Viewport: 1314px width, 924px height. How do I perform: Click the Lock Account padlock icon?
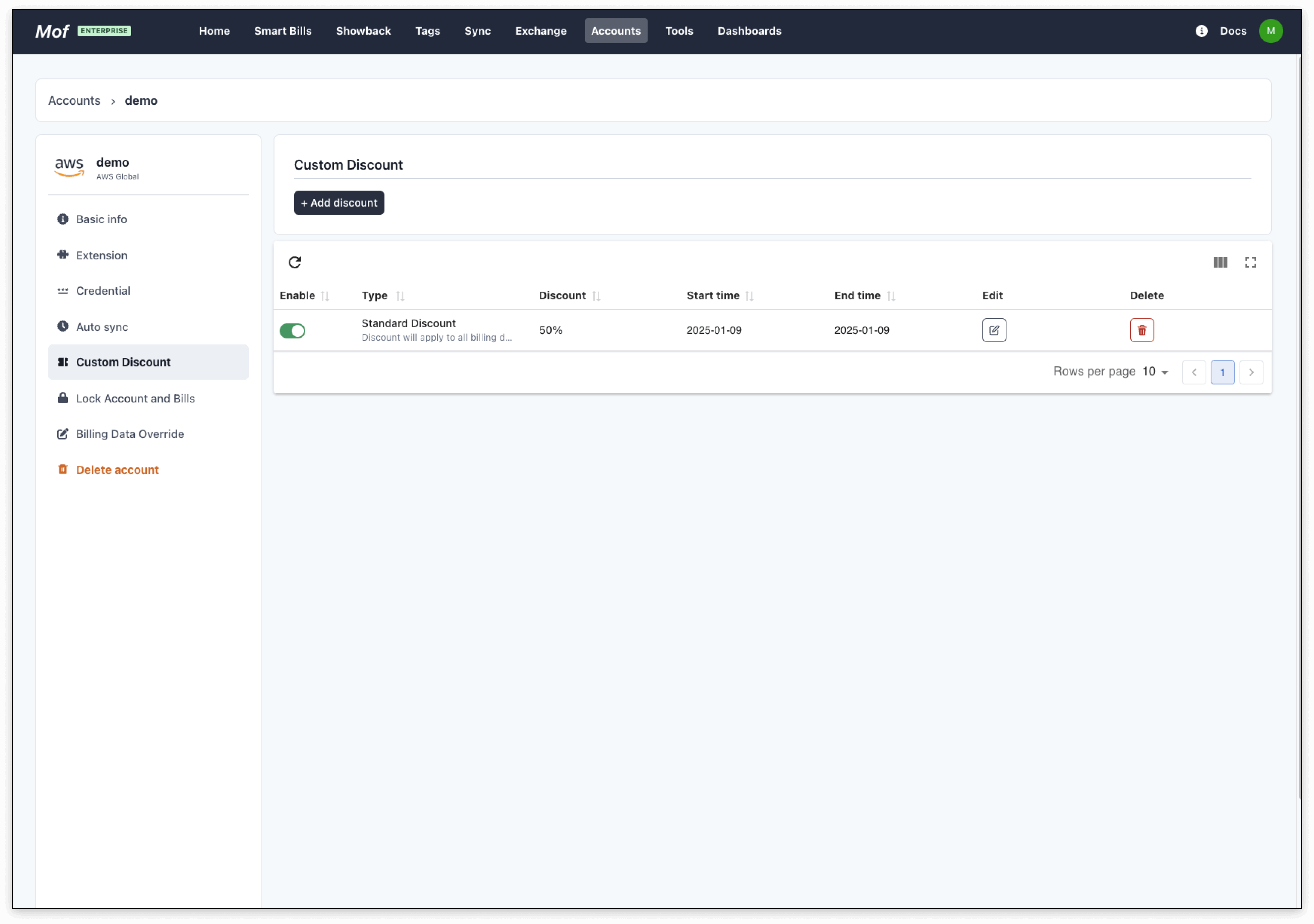(x=63, y=398)
